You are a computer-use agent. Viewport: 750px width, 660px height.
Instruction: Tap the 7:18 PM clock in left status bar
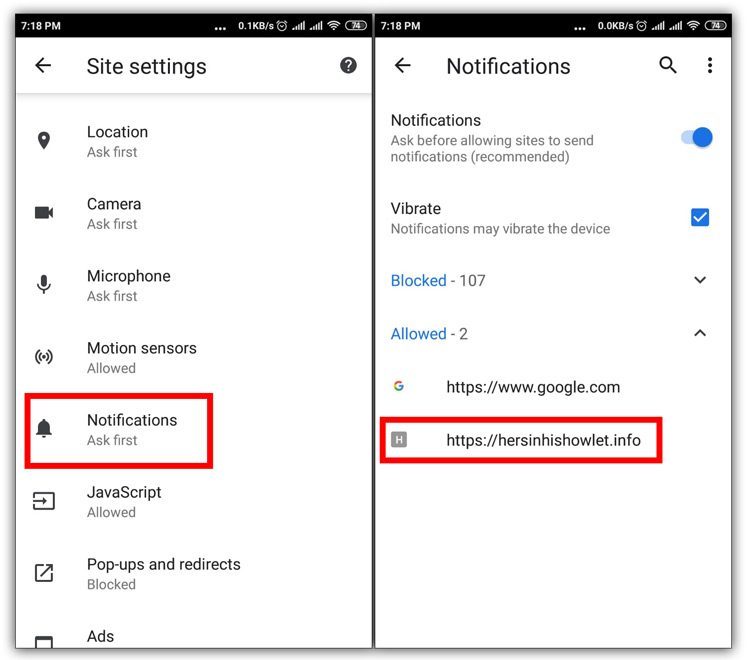pyautogui.click(x=41, y=26)
